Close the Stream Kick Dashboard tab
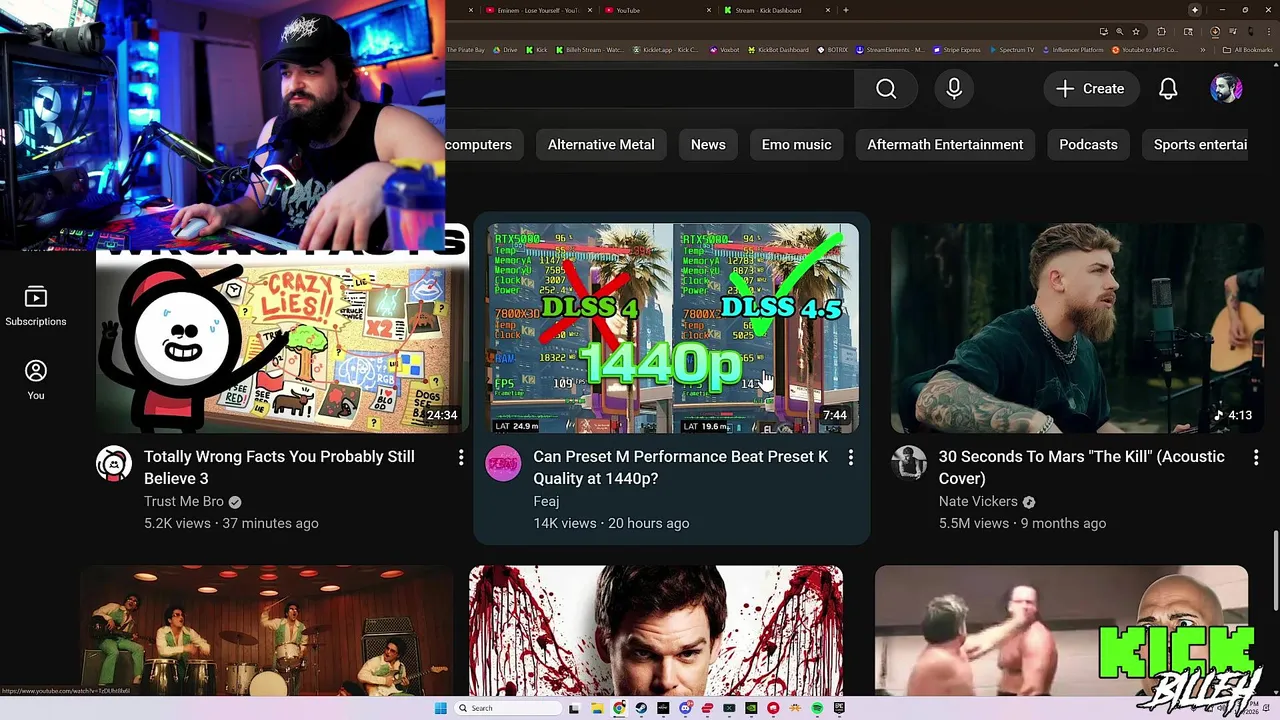The width and height of the screenshot is (1280, 720). pos(828,10)
